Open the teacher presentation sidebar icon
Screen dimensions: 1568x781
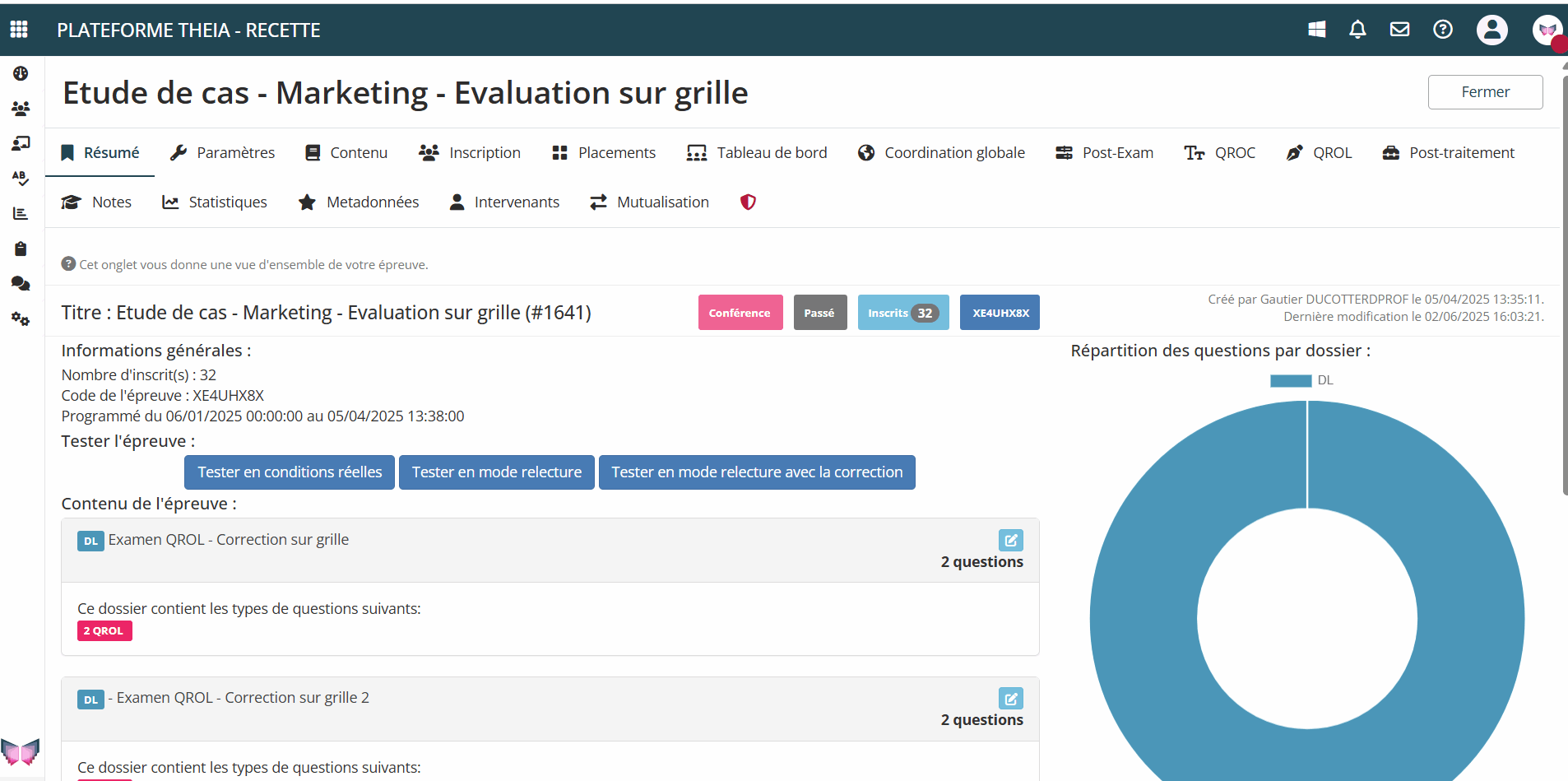tap(21, 143)
